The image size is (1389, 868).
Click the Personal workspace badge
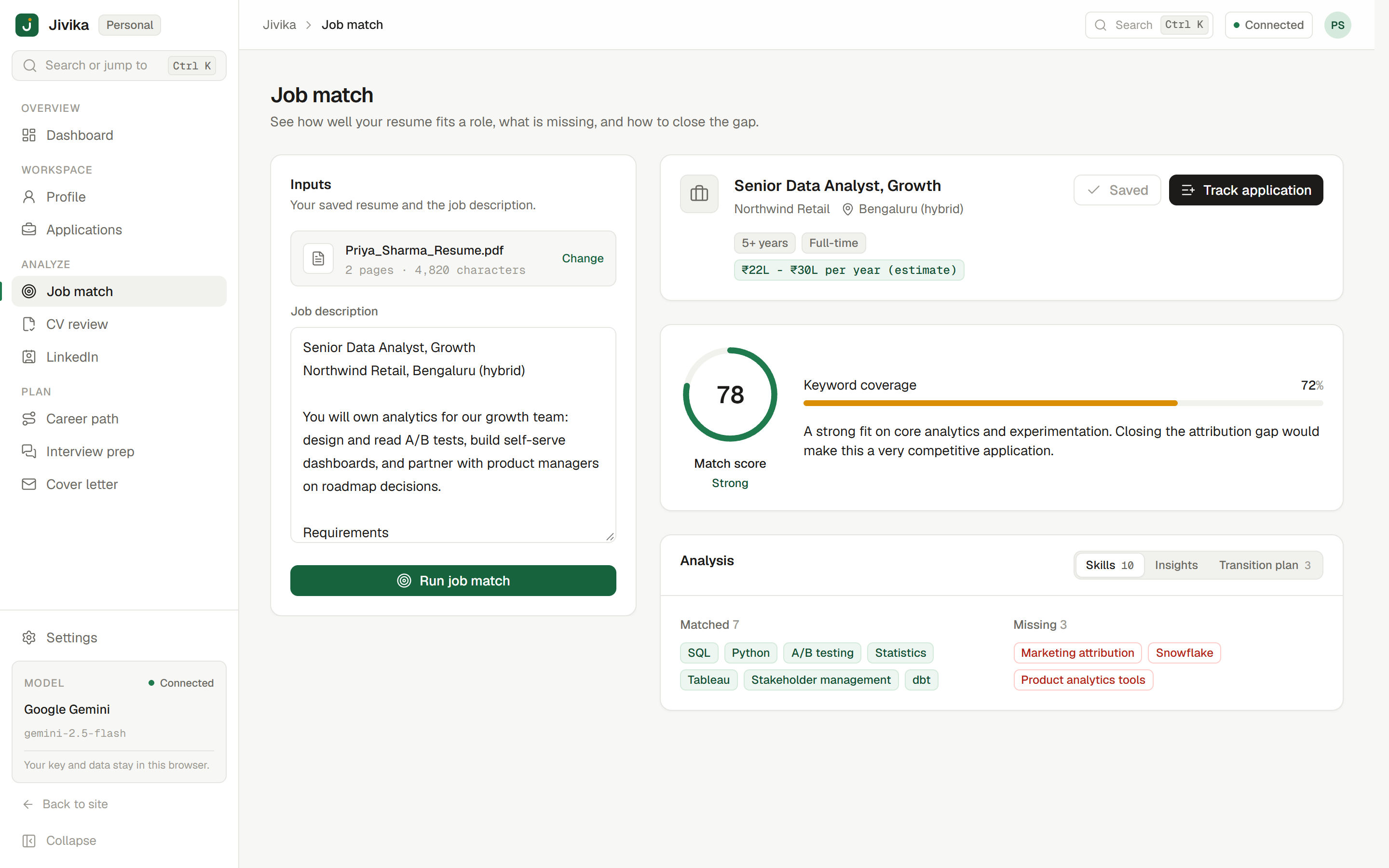point(130,25)
